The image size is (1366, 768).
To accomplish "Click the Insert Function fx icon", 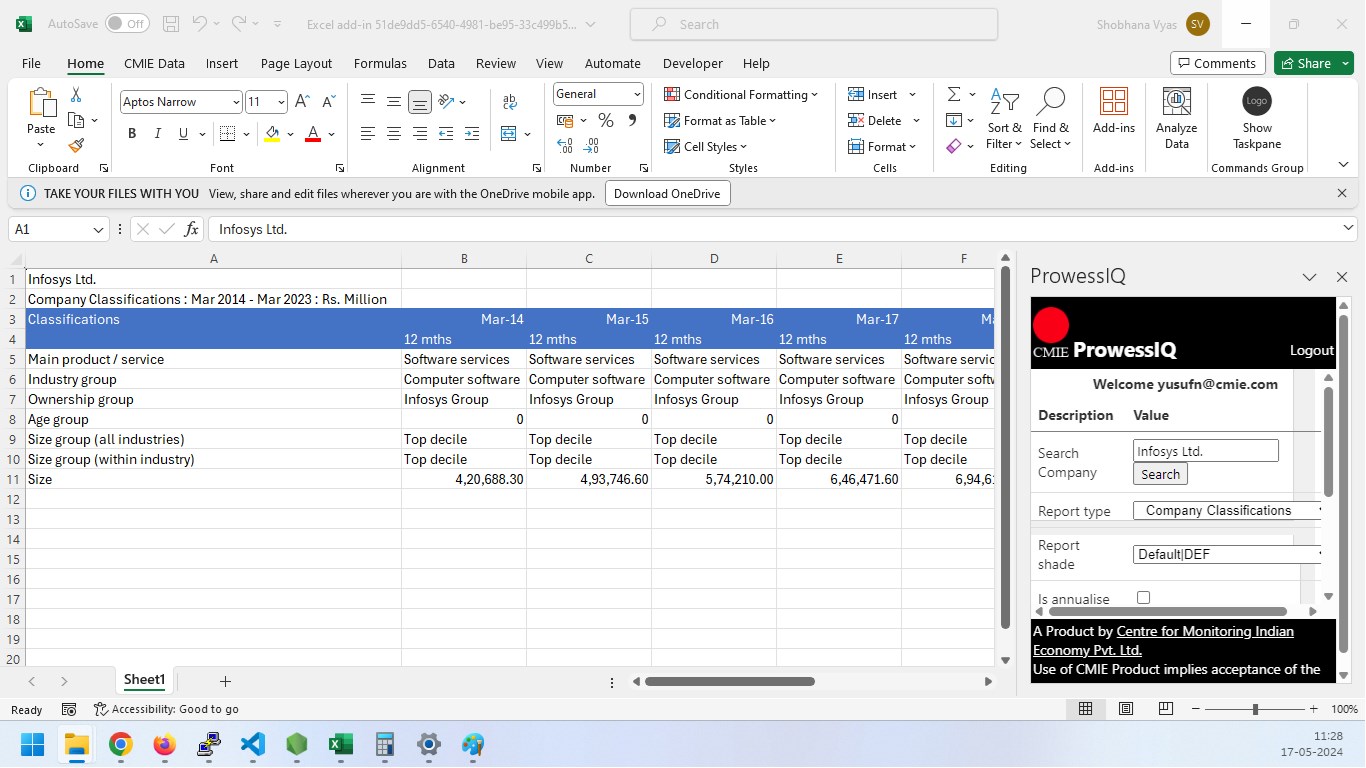I will coord(192,229).
